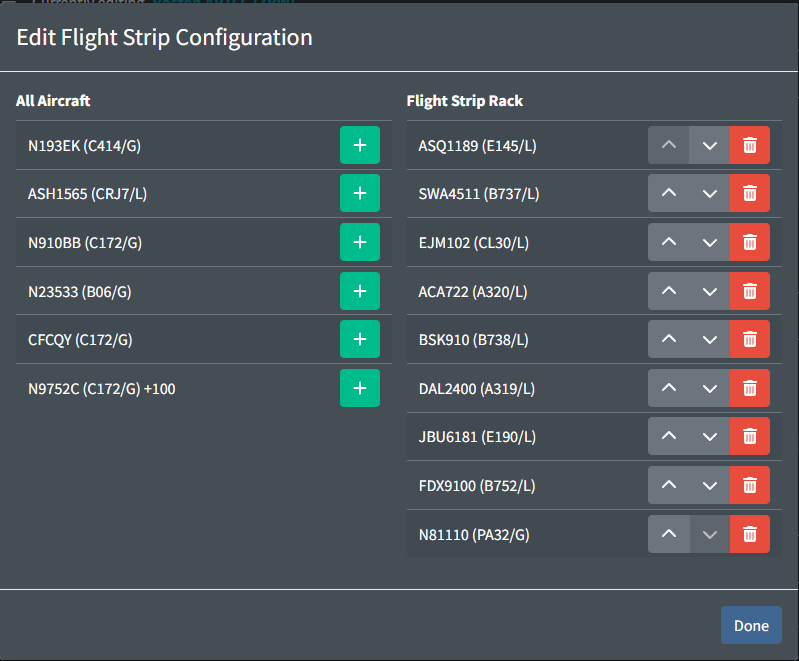The image size is (799, 661).
Task: Select ASQ1189 (E145/L) strip label
Action: (477, 146)
